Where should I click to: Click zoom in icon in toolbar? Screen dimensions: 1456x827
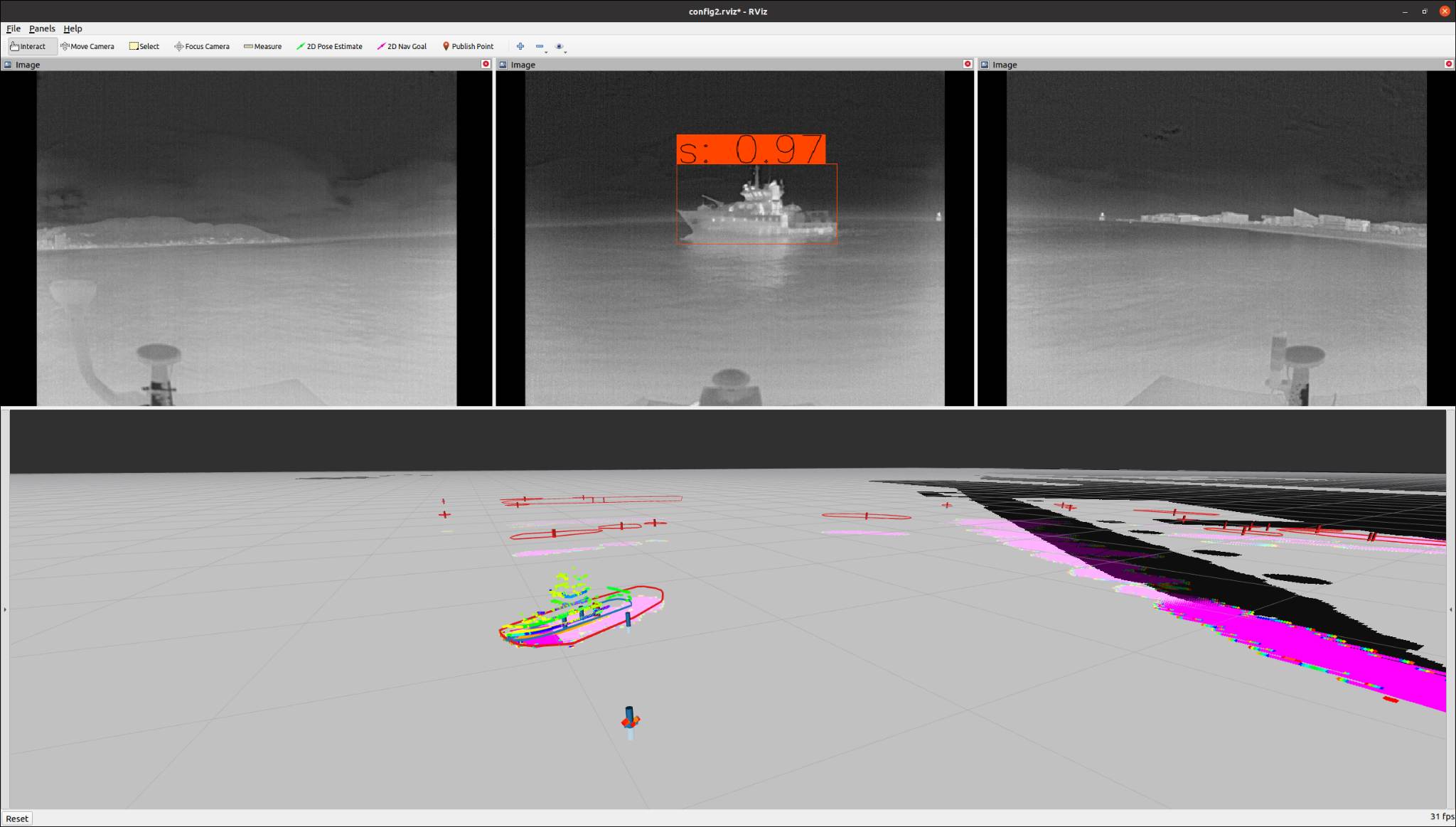coord(520,46)
